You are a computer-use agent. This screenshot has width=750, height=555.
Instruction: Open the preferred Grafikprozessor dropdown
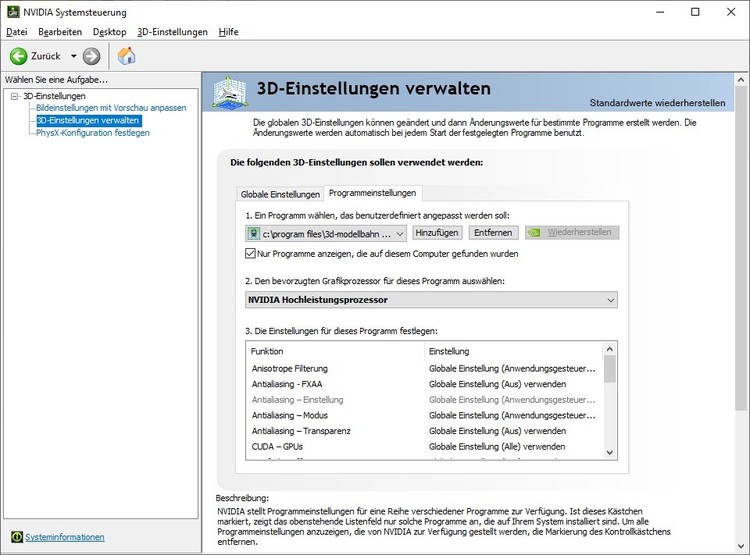pyautogui.click(x=431, y=300)
